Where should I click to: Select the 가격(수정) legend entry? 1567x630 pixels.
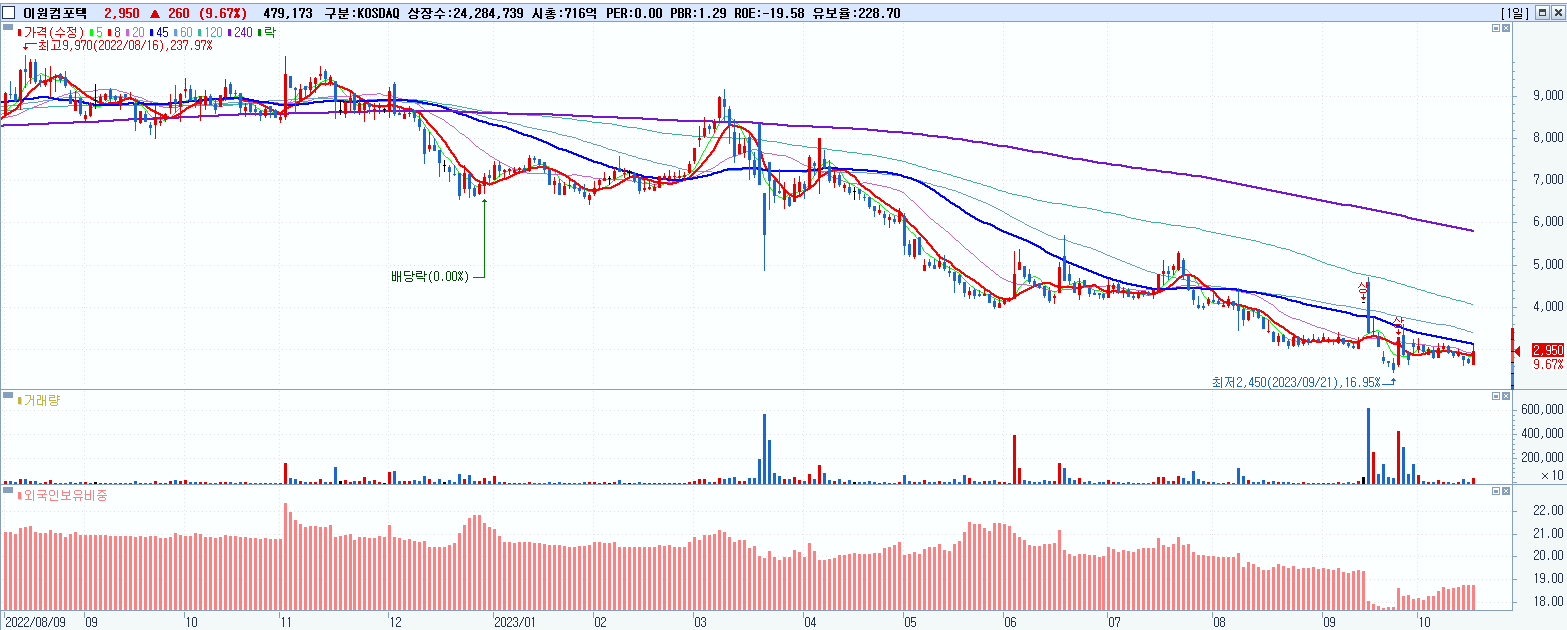(50, 33)
